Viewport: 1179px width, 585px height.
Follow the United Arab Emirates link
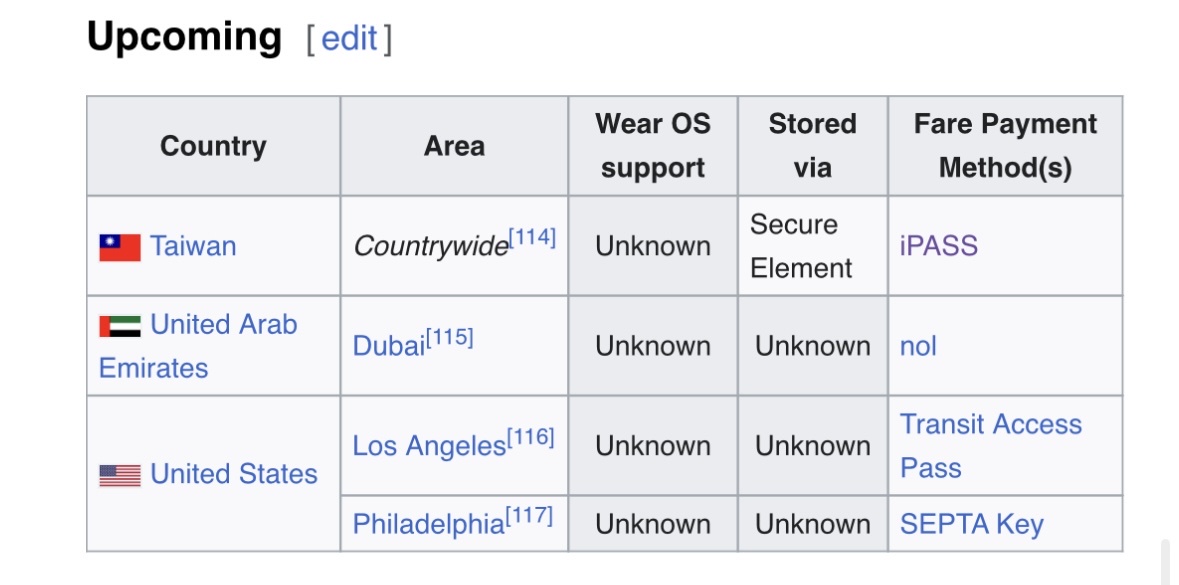pos(223,325)
